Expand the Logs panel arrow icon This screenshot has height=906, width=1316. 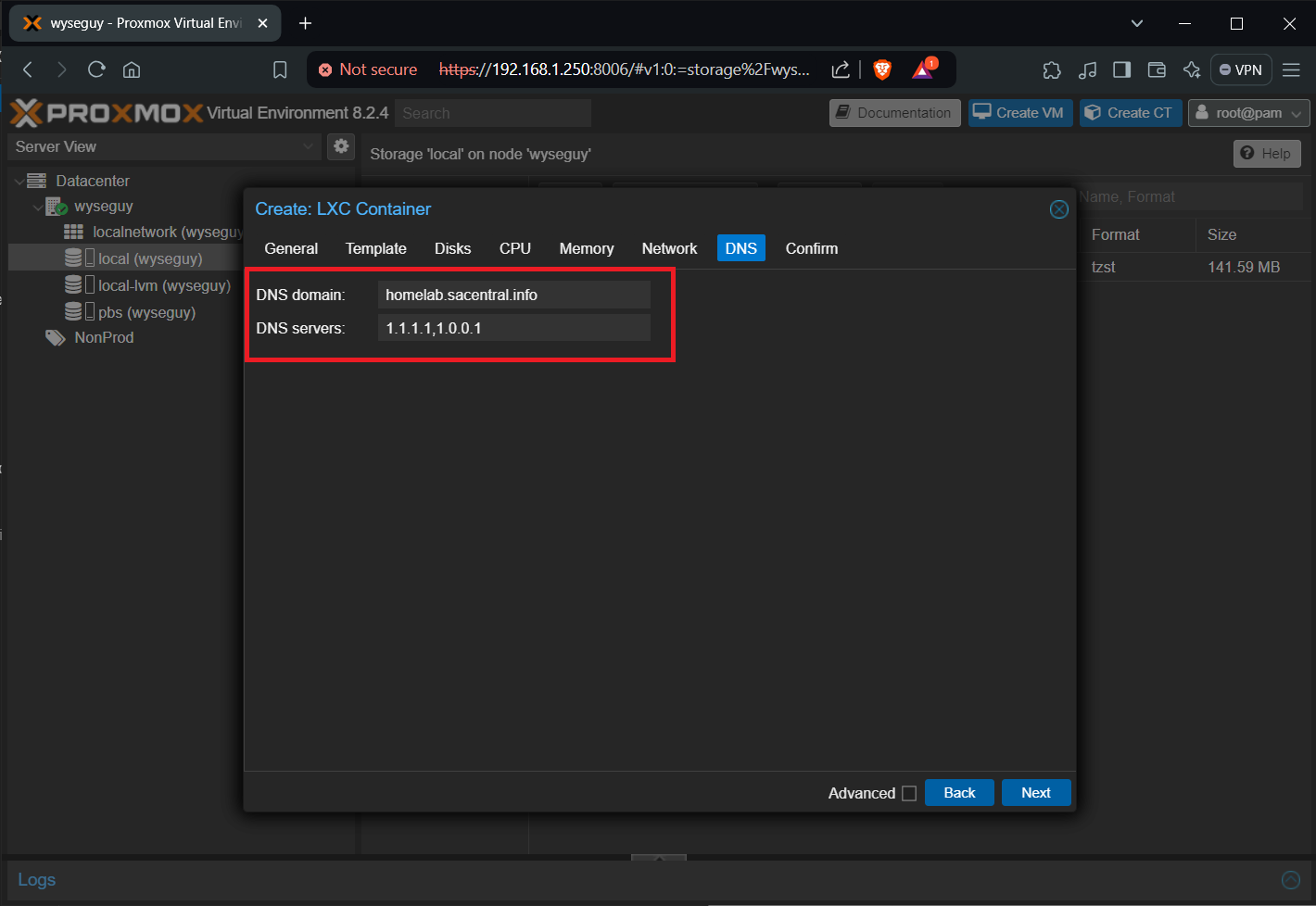pos(1290,880)
